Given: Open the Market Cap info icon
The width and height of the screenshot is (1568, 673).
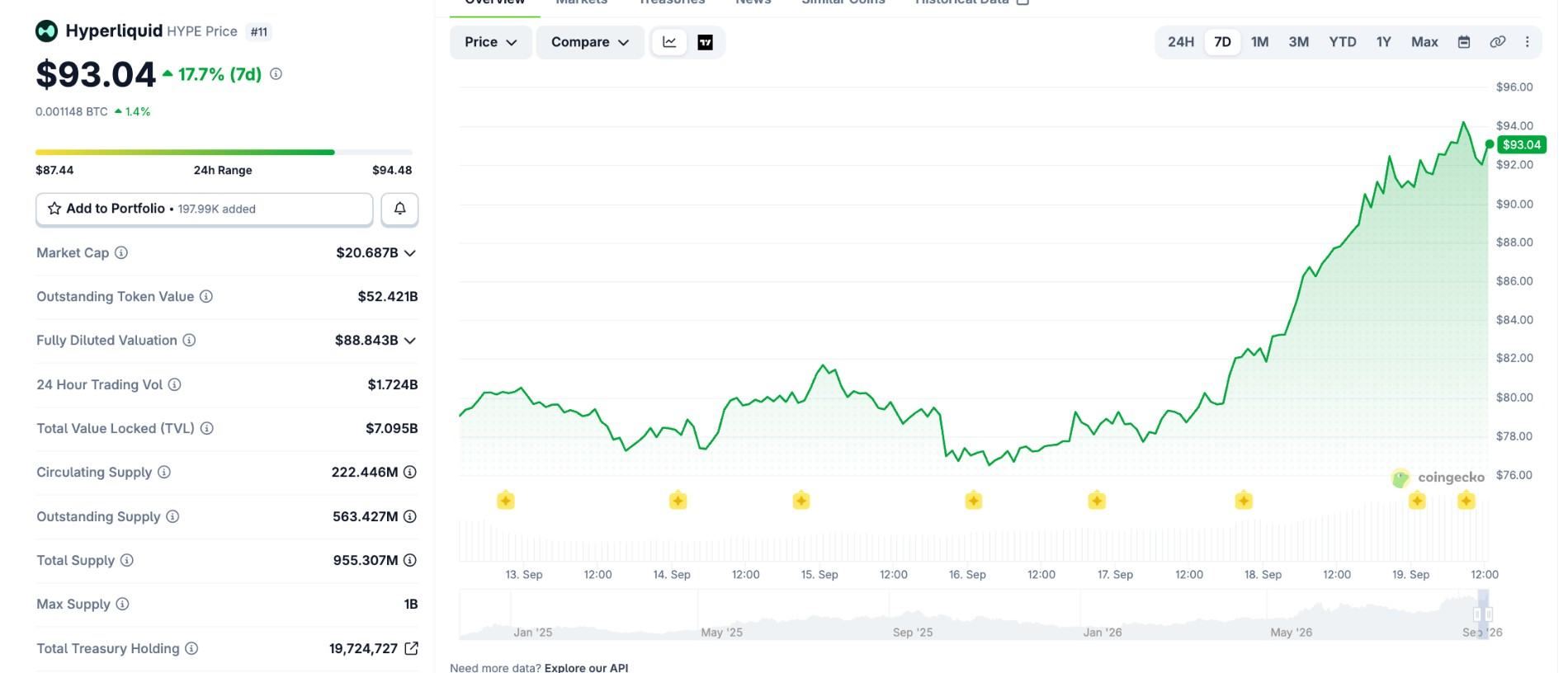Looking at the screenshot, I should (x=121, y=252).
